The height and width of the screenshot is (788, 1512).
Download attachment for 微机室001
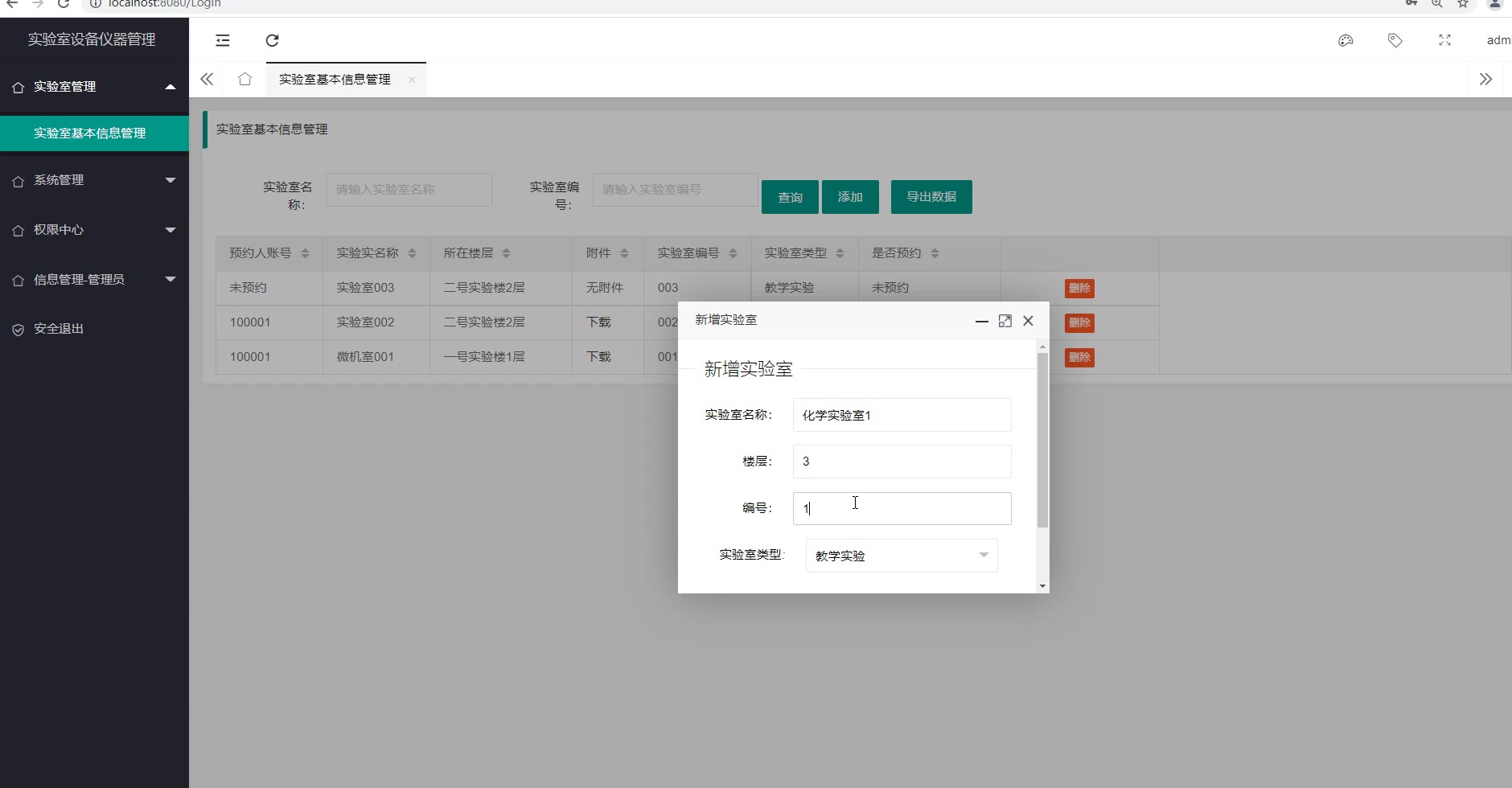click(598, 357)
